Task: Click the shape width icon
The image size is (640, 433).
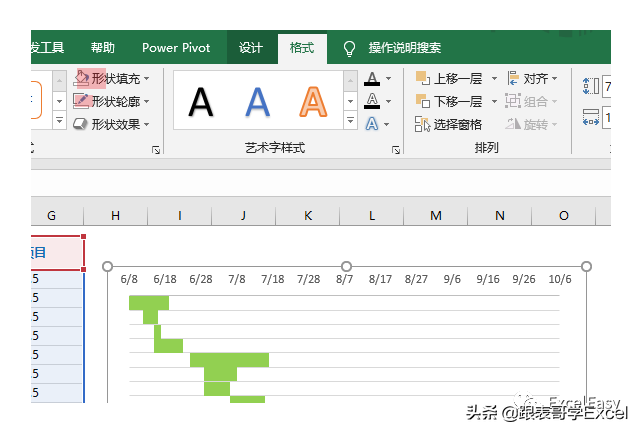Action: point(591,117)
